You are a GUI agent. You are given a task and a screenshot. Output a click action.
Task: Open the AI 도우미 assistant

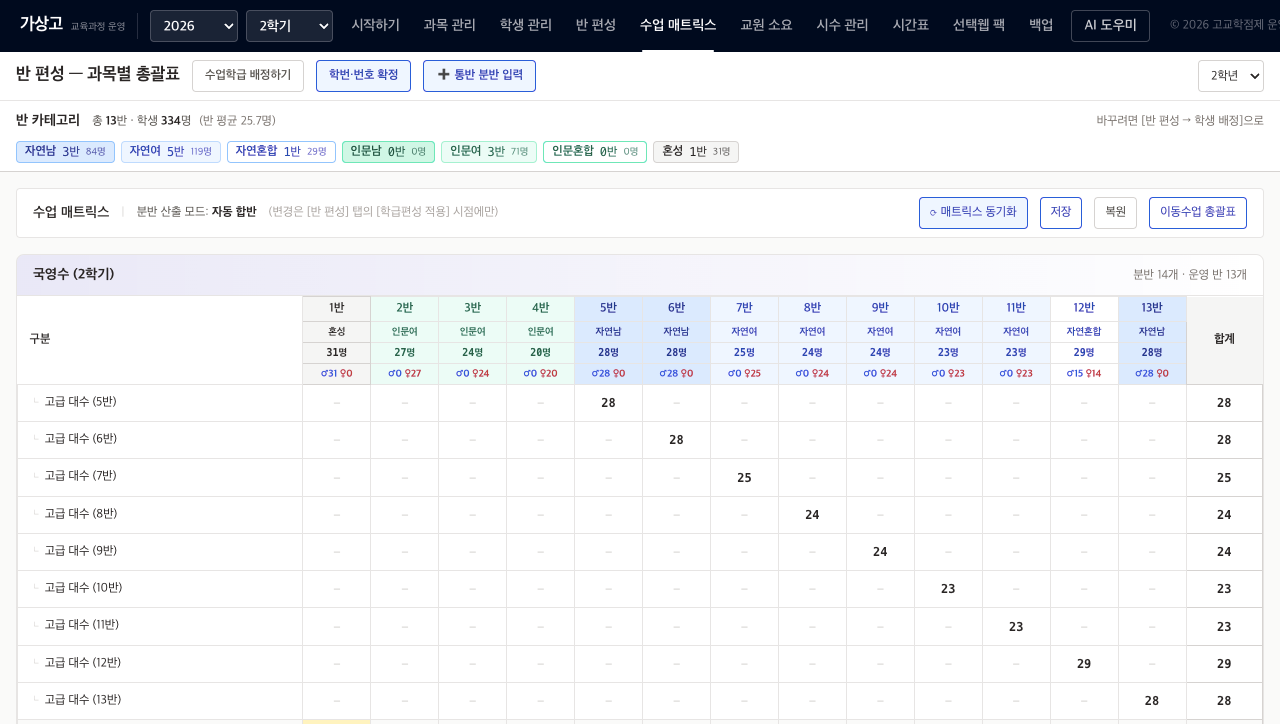1110,26
